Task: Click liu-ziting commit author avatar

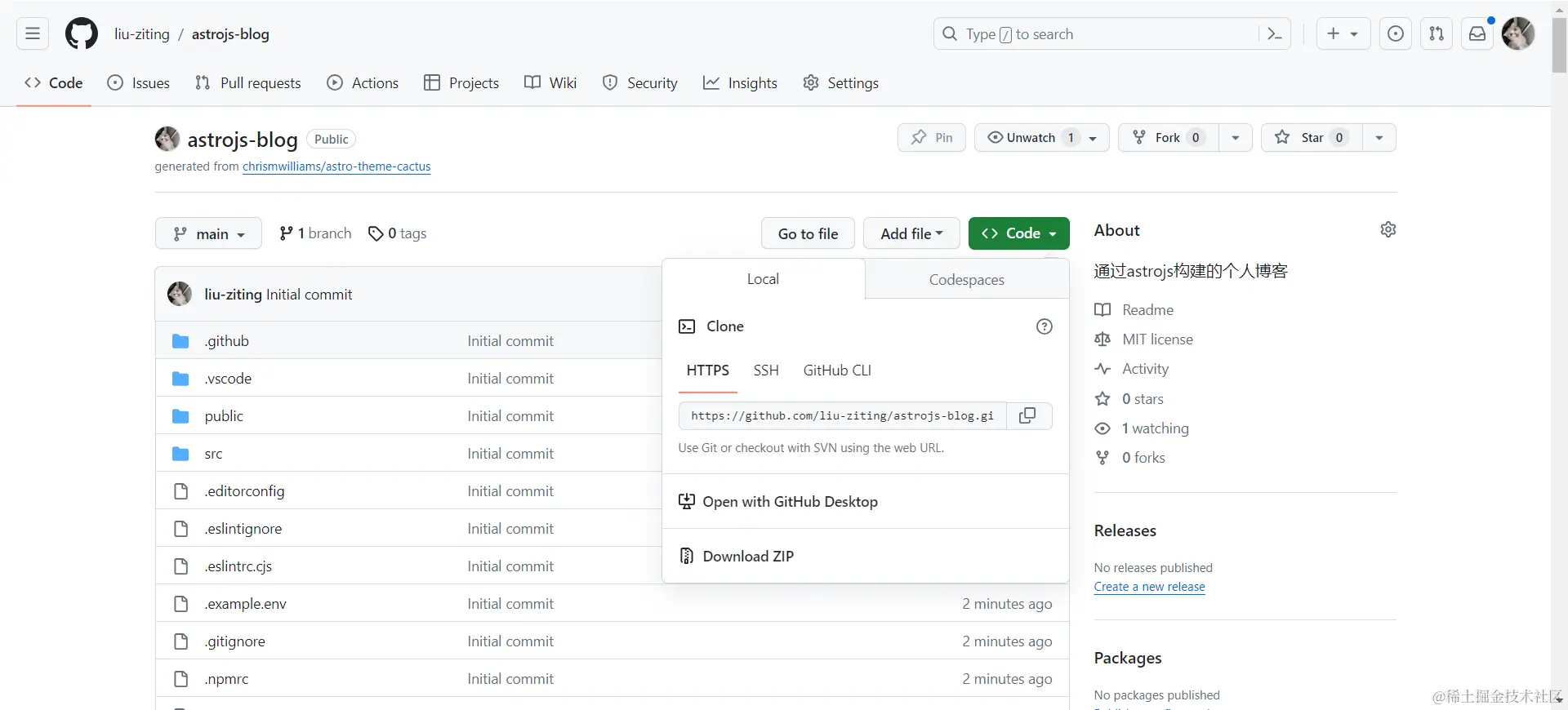Action: pyautogui.click(x=180, y=294)
